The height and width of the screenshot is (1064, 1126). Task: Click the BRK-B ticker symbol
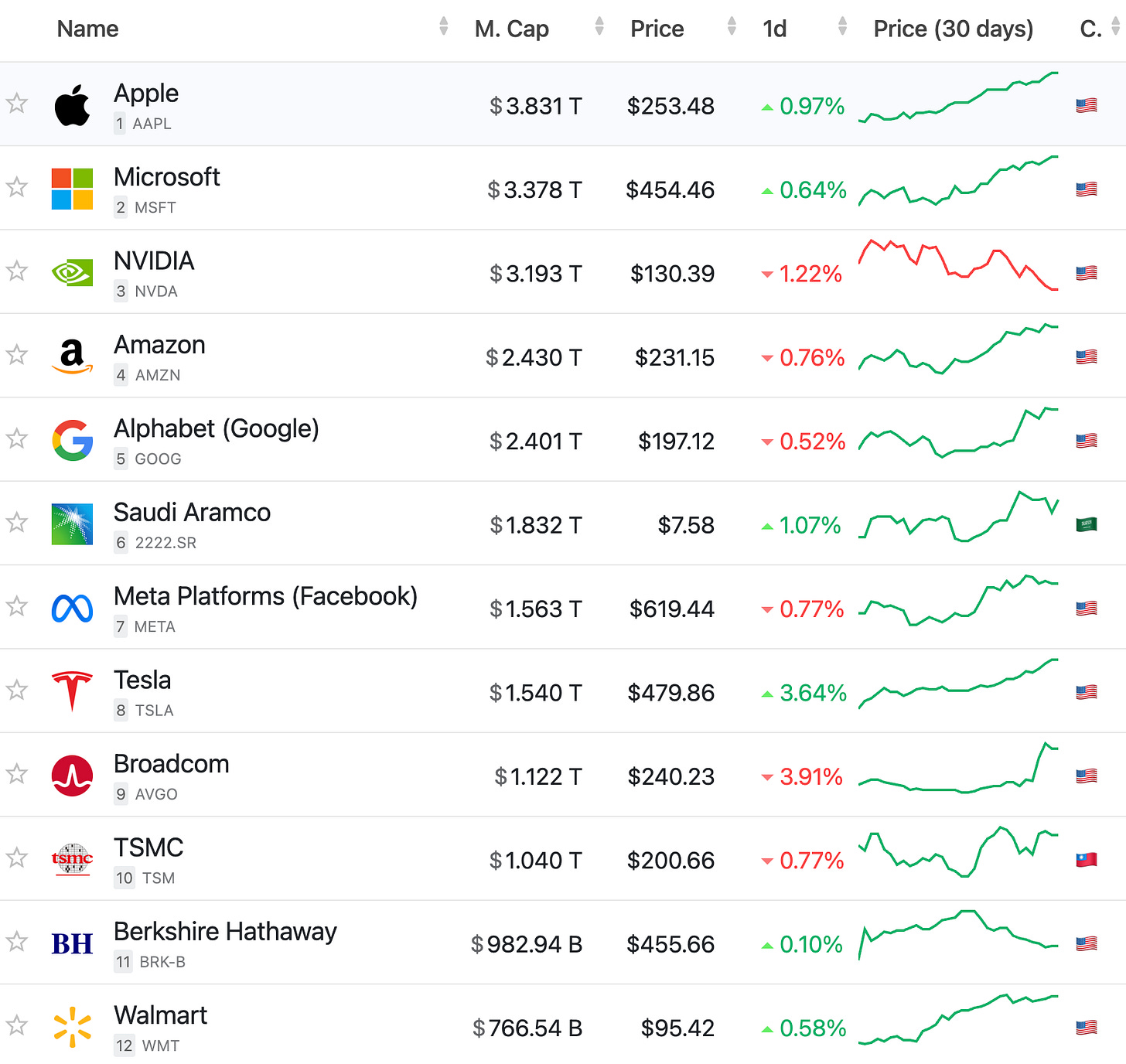(x=162, y=962)
